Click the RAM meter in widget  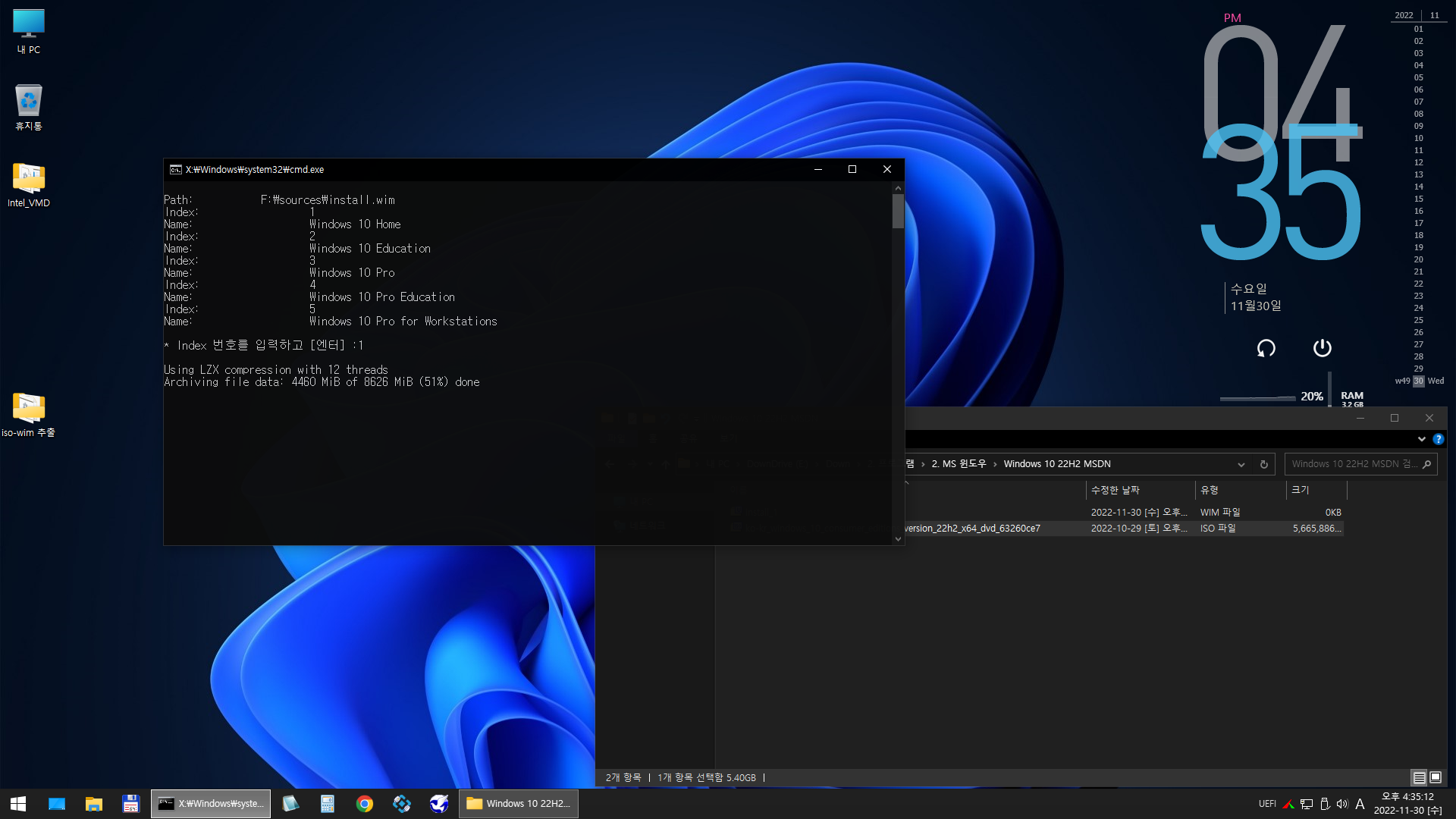tap(1352, 399)
